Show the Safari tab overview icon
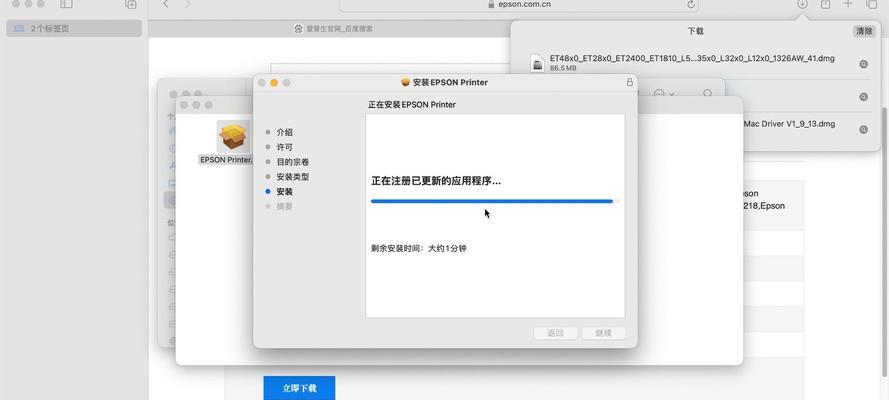The width and height of the screenshot is (889, 400). point(871,4)
